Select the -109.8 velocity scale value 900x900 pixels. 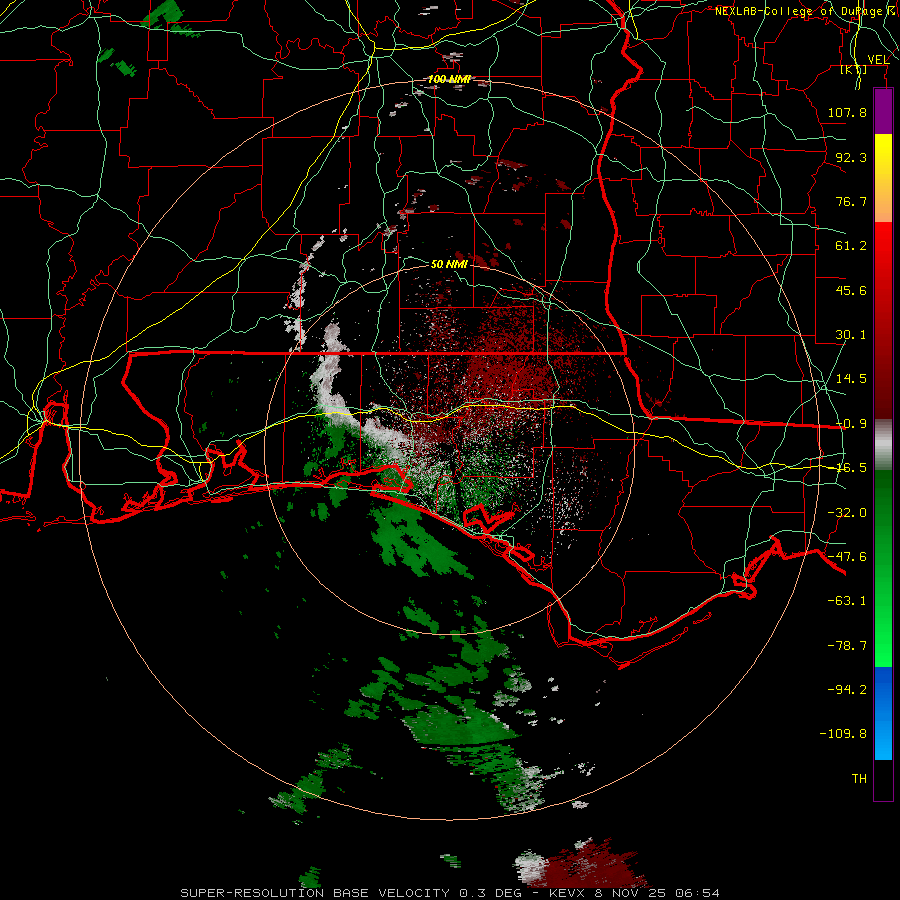point(843,734)
